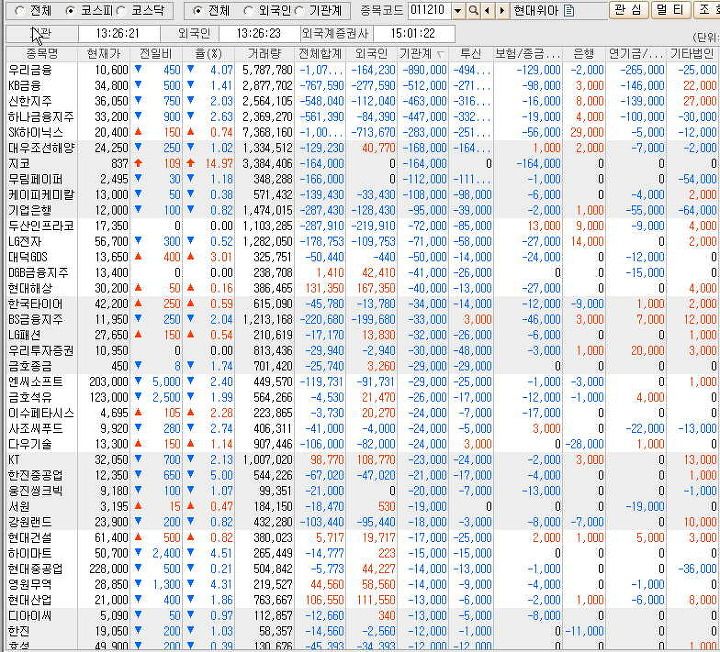Click the 외국계증권사 button
This screenshot has width=720, height=652.
[x=336, y=34]
